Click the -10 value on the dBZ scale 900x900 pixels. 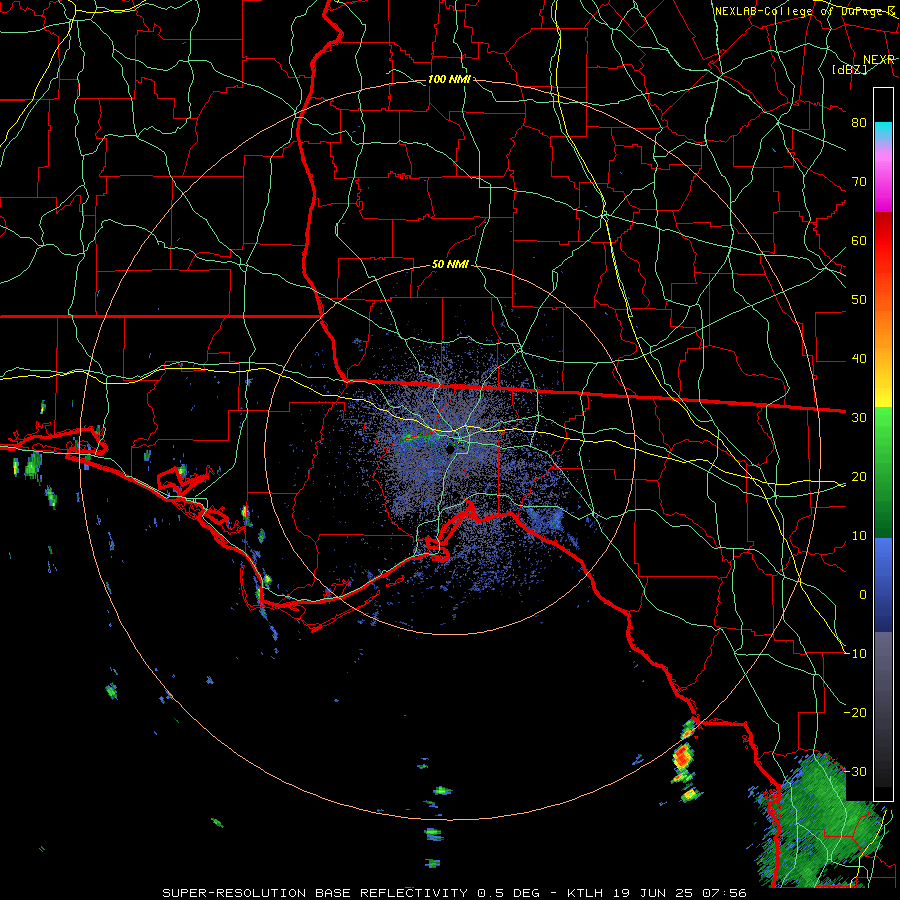(855, 653)
